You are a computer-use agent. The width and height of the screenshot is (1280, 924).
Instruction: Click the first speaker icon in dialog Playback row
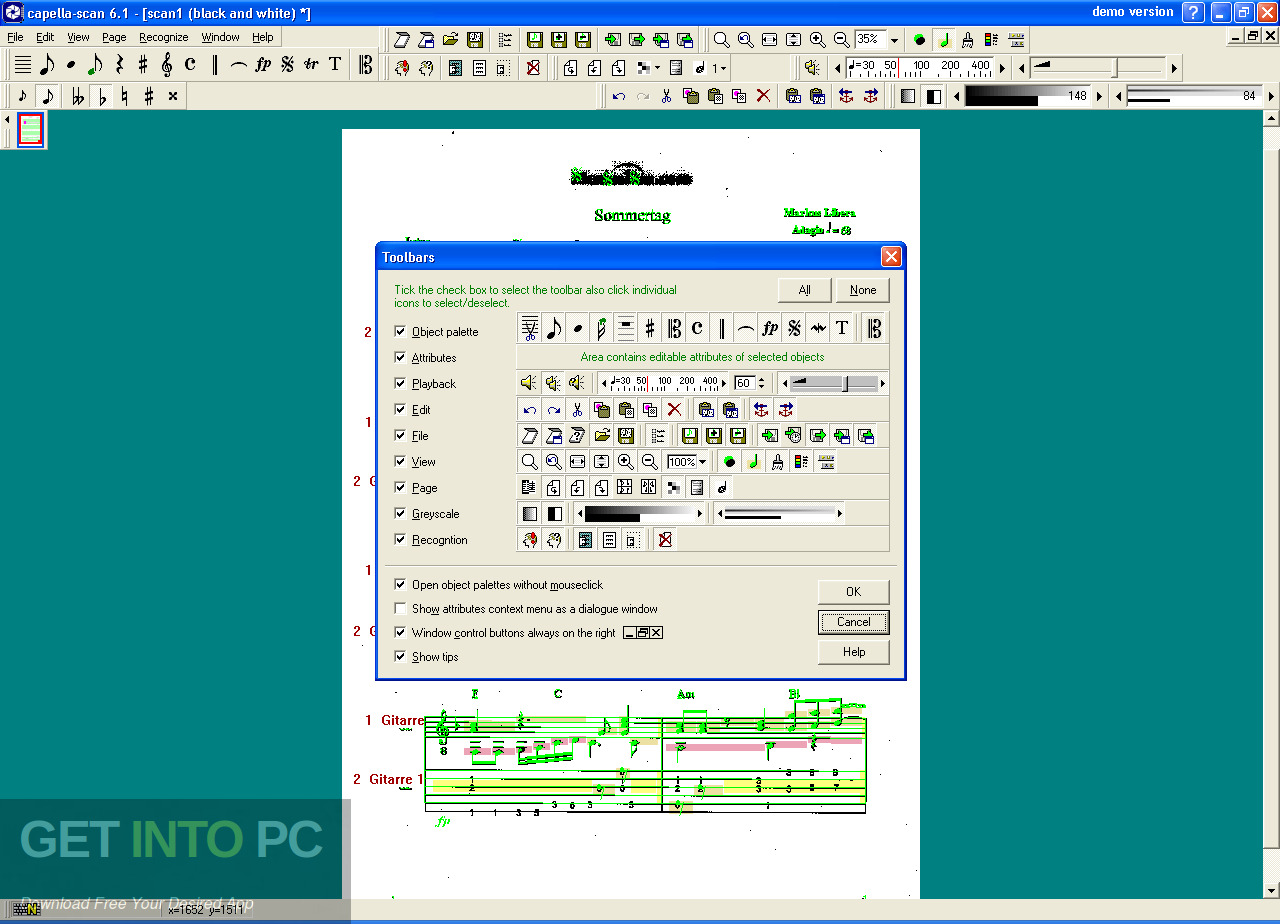(529, 383)
